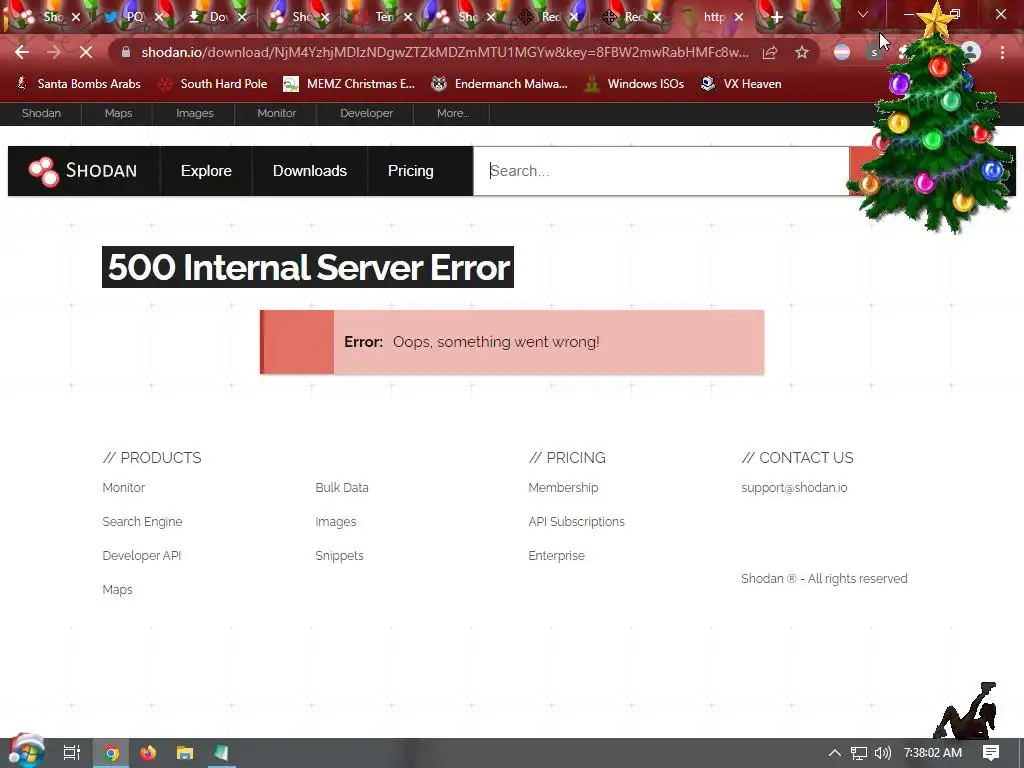Bookmark this page with the star icon
Viewport: 1024px width, 768px height.
tap(802, 53)
